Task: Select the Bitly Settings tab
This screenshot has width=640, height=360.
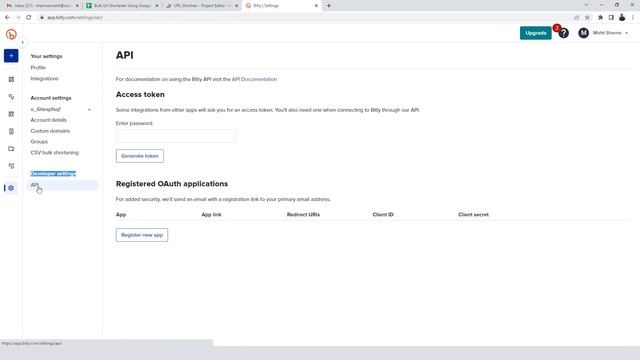Action: (282, 6)
